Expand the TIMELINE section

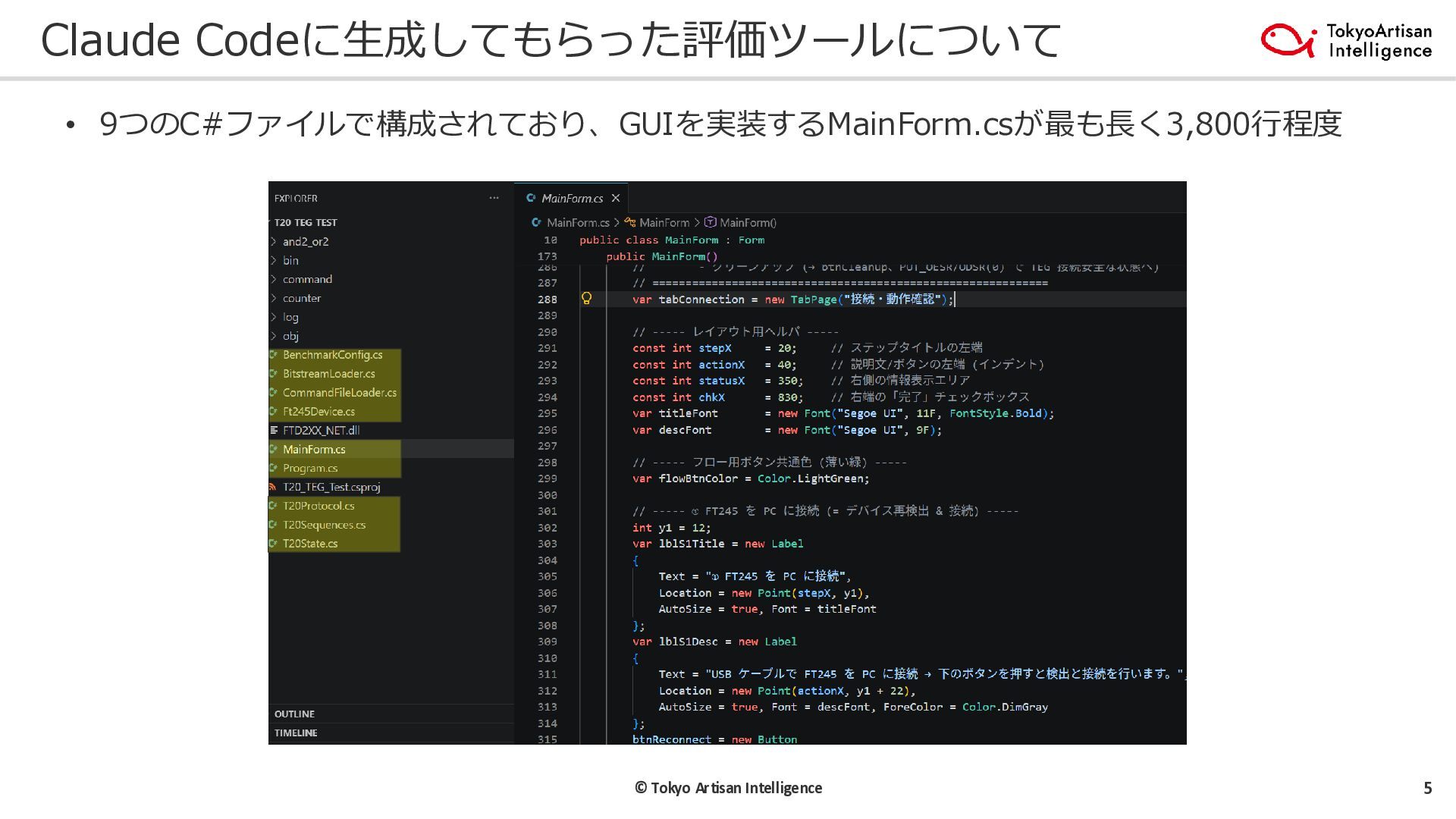coord(296,733)
